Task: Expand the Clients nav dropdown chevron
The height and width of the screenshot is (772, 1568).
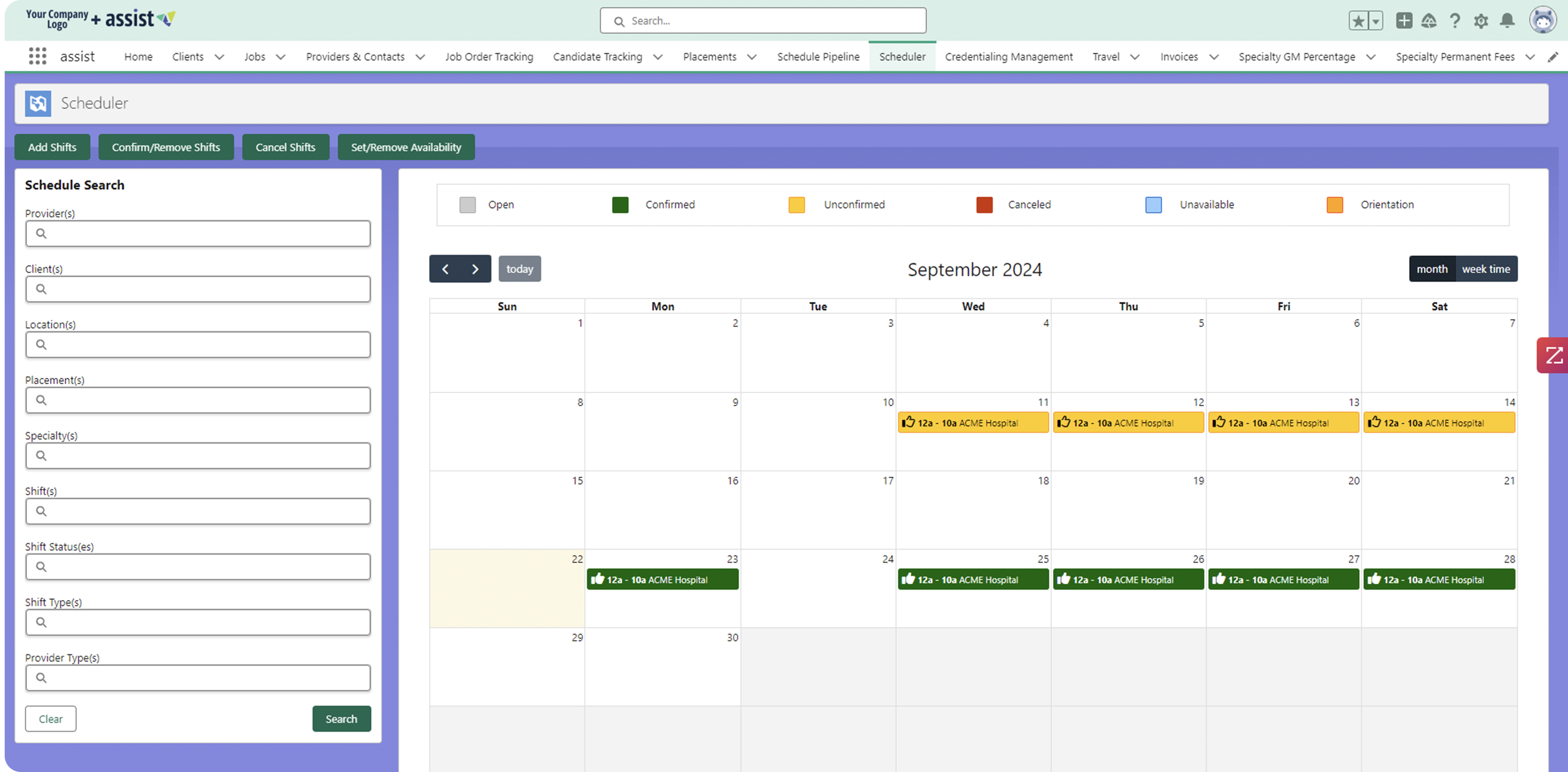Action: point(220,57)
